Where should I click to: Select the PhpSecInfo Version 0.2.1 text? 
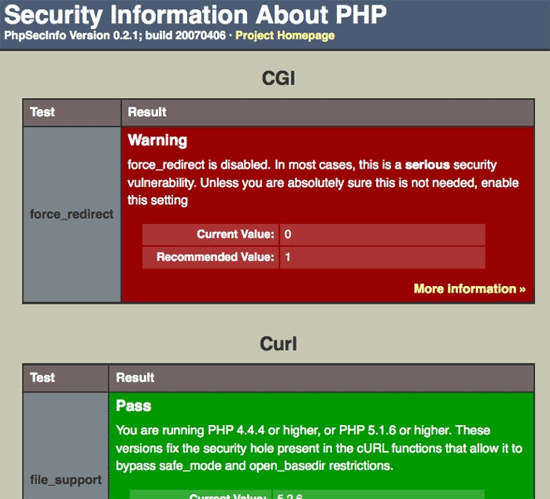(71, 35)
